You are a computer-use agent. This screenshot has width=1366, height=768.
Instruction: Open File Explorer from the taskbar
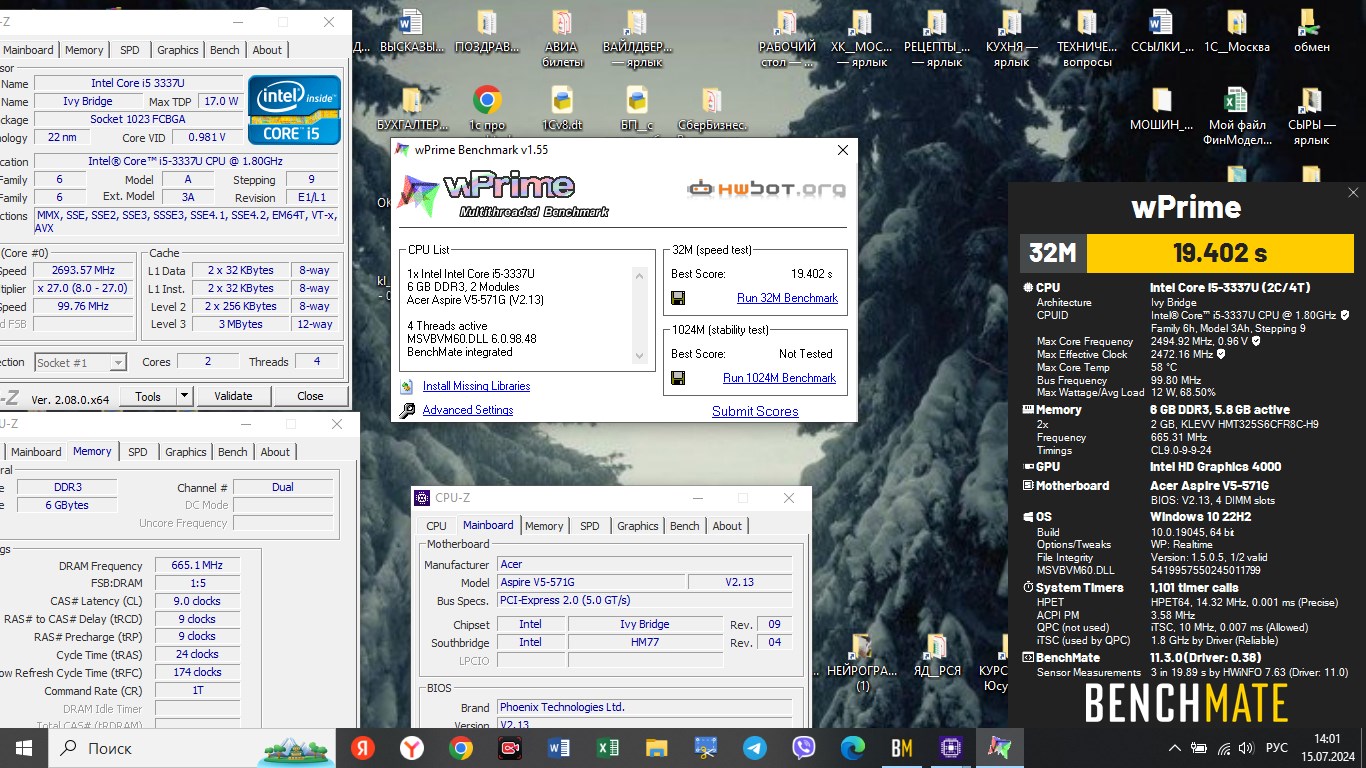656,747
